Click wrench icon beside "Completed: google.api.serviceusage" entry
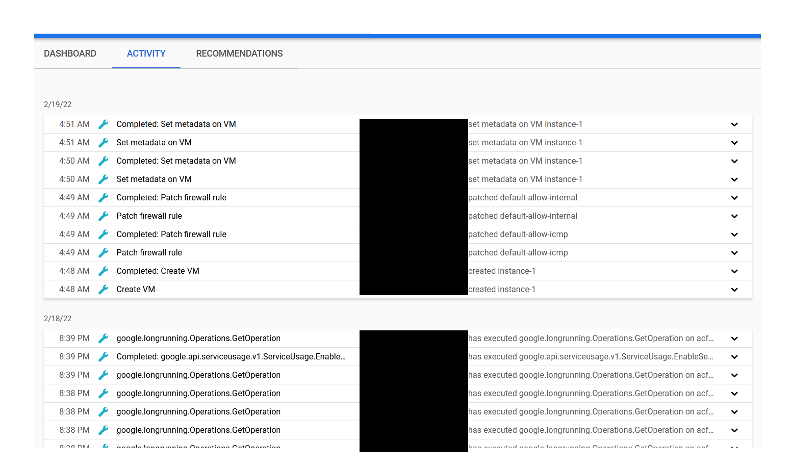This screenshot has width=795, height=470. 103,356
